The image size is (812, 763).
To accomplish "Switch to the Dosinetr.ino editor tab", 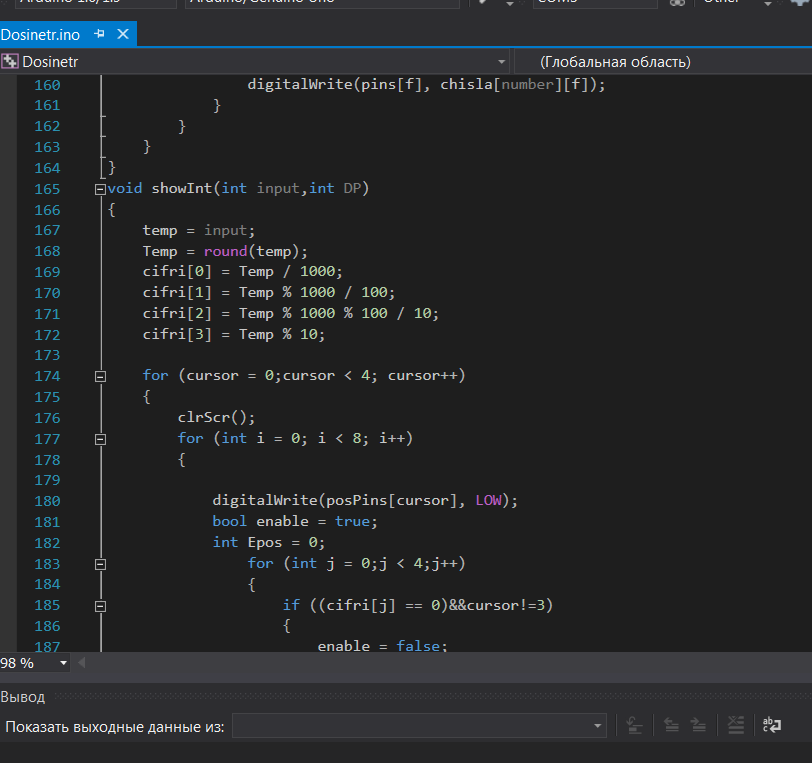I will tap(40, 35).
